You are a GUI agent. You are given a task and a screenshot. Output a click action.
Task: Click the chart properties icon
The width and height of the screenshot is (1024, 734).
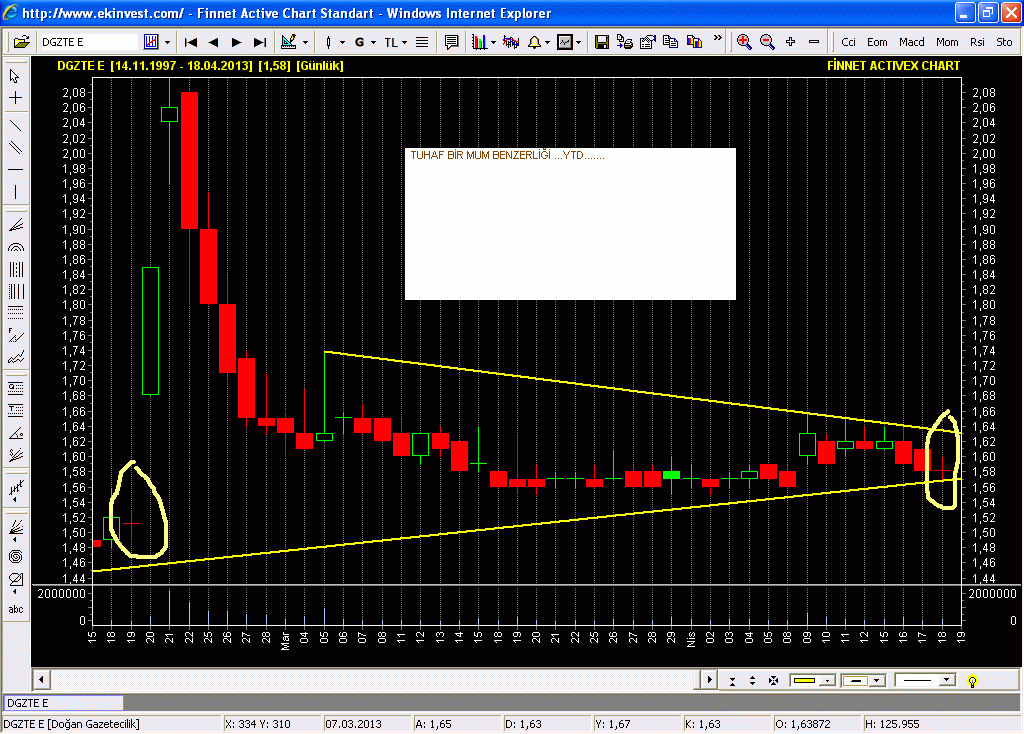[x=647, y=42]
